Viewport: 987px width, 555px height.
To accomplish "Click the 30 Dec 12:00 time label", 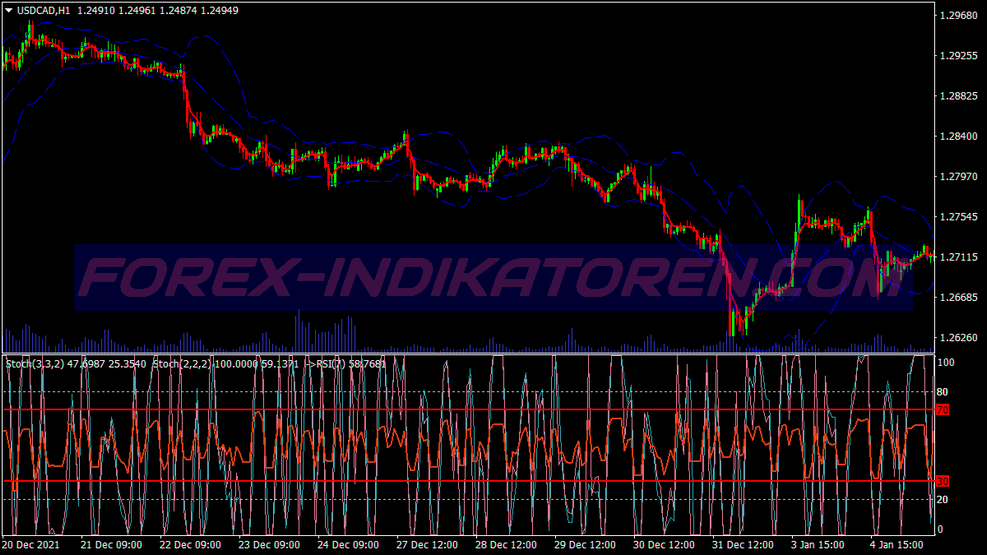I will tap(664, 545).
